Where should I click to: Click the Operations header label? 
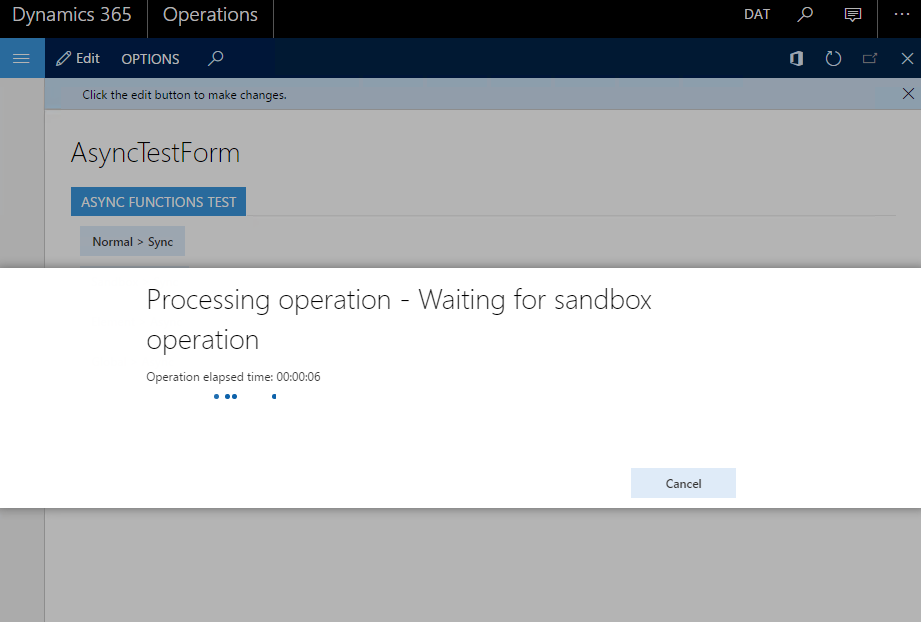pos(210,15)
